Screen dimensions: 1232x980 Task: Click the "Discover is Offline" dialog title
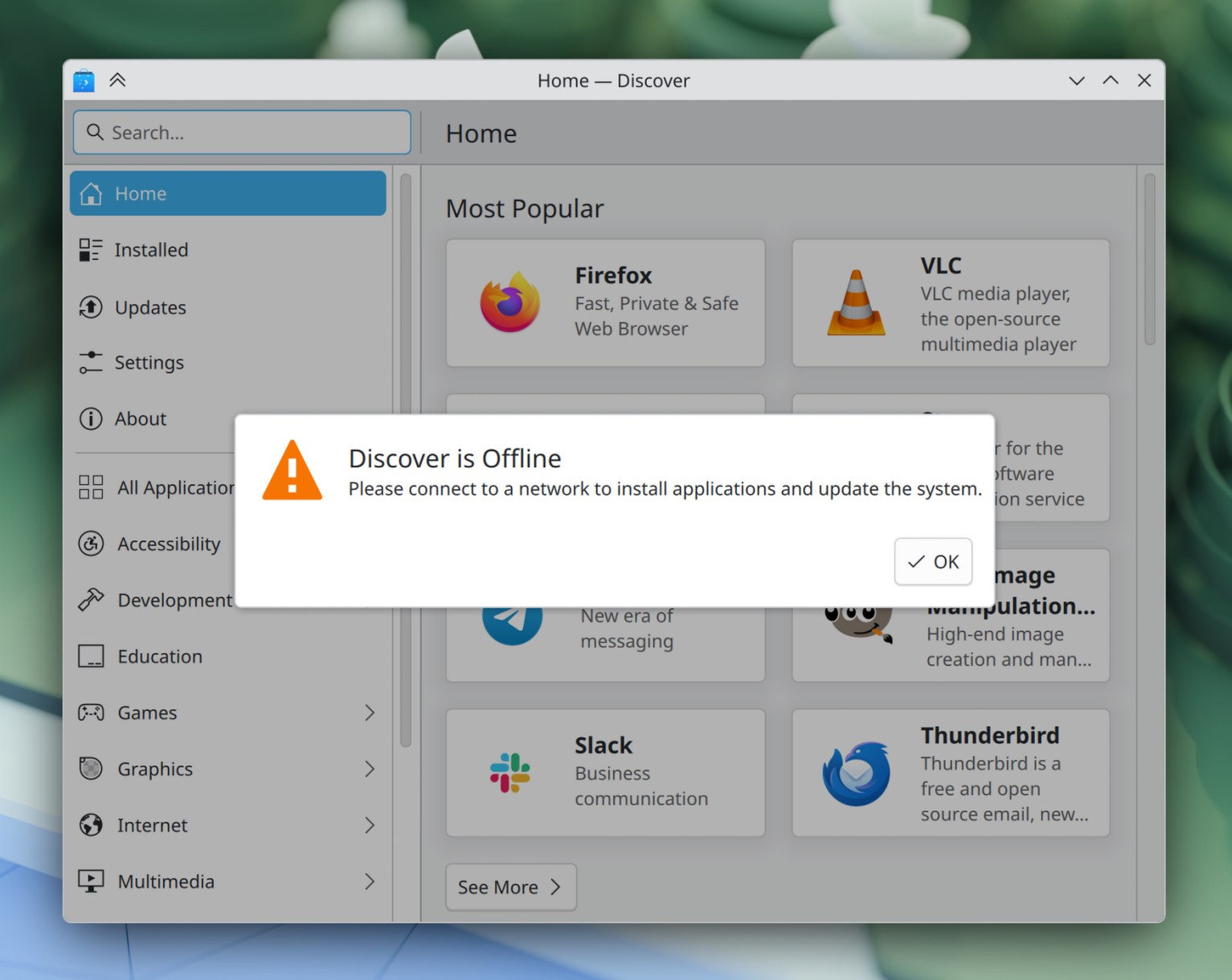coord(455,458)
